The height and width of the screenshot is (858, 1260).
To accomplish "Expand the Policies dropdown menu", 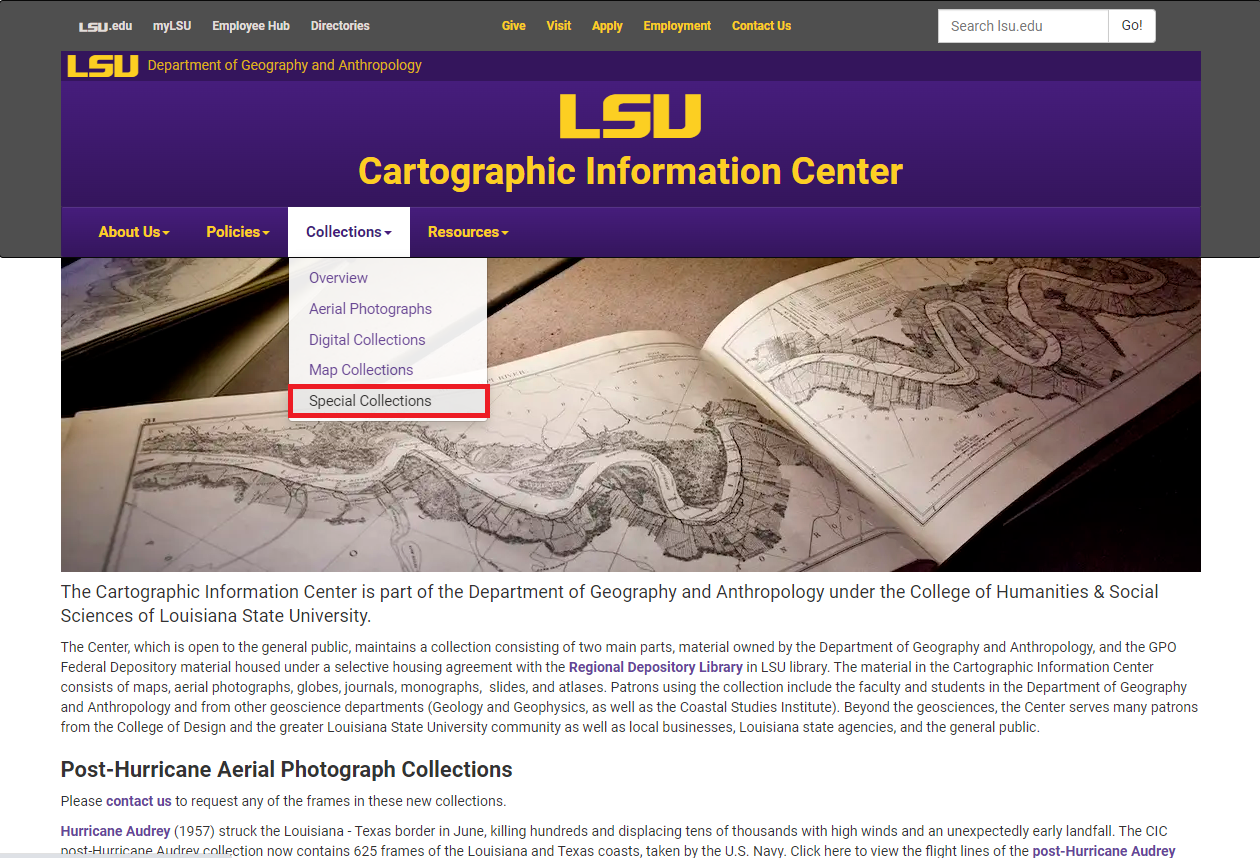I will (238, 232).
